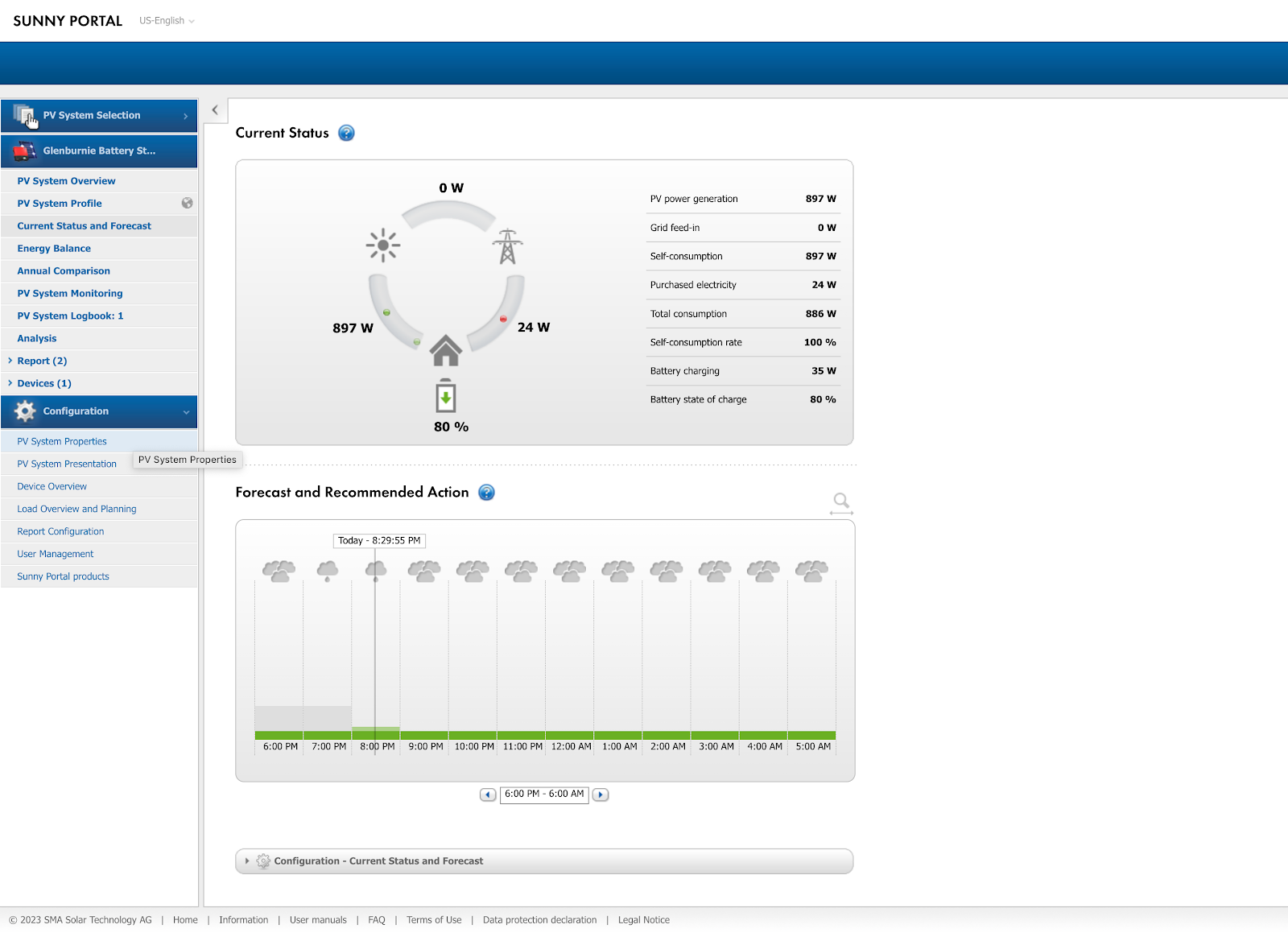
Task: Open User Management page
Action: (55, 554)
